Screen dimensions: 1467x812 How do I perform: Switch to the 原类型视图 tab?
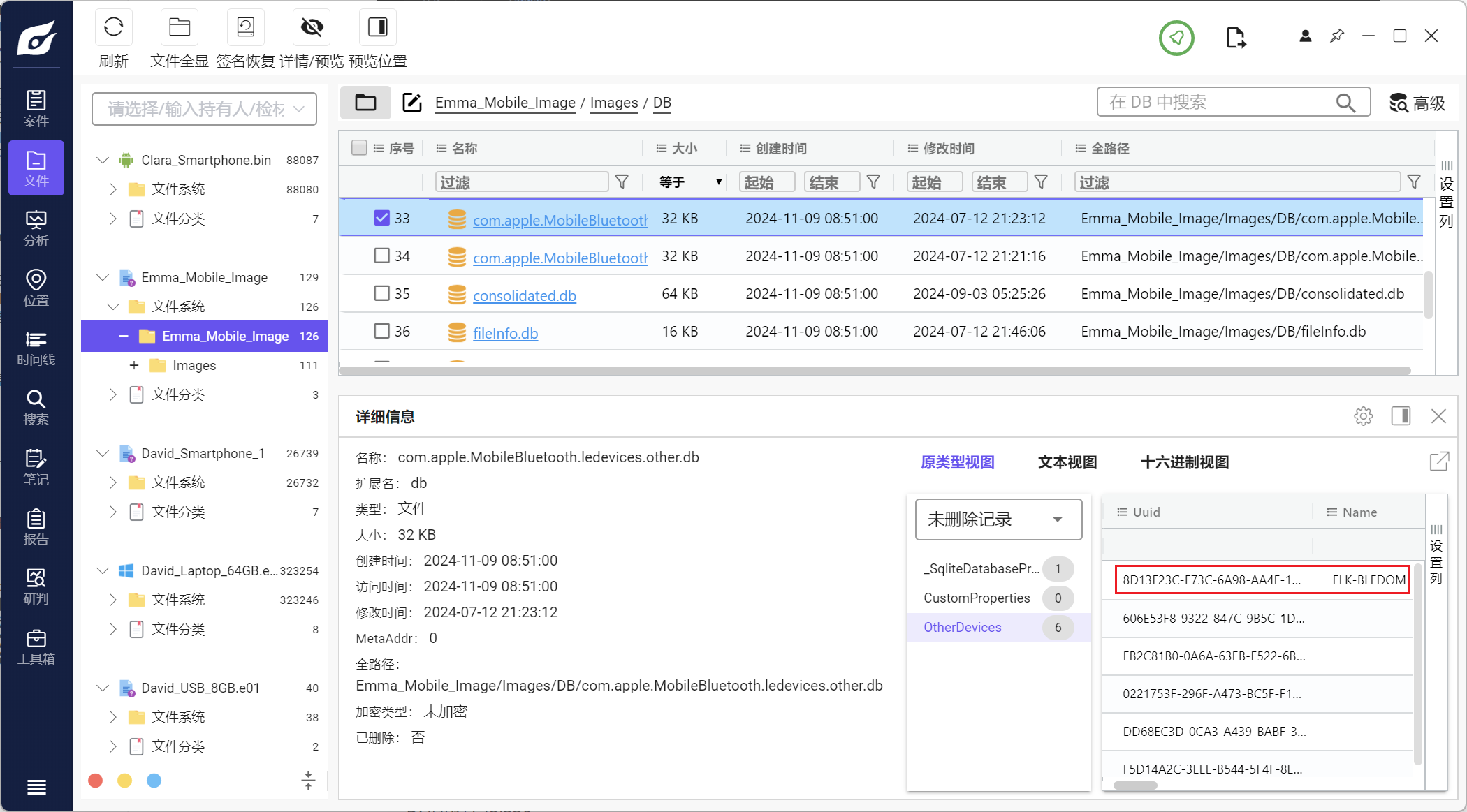957,462
